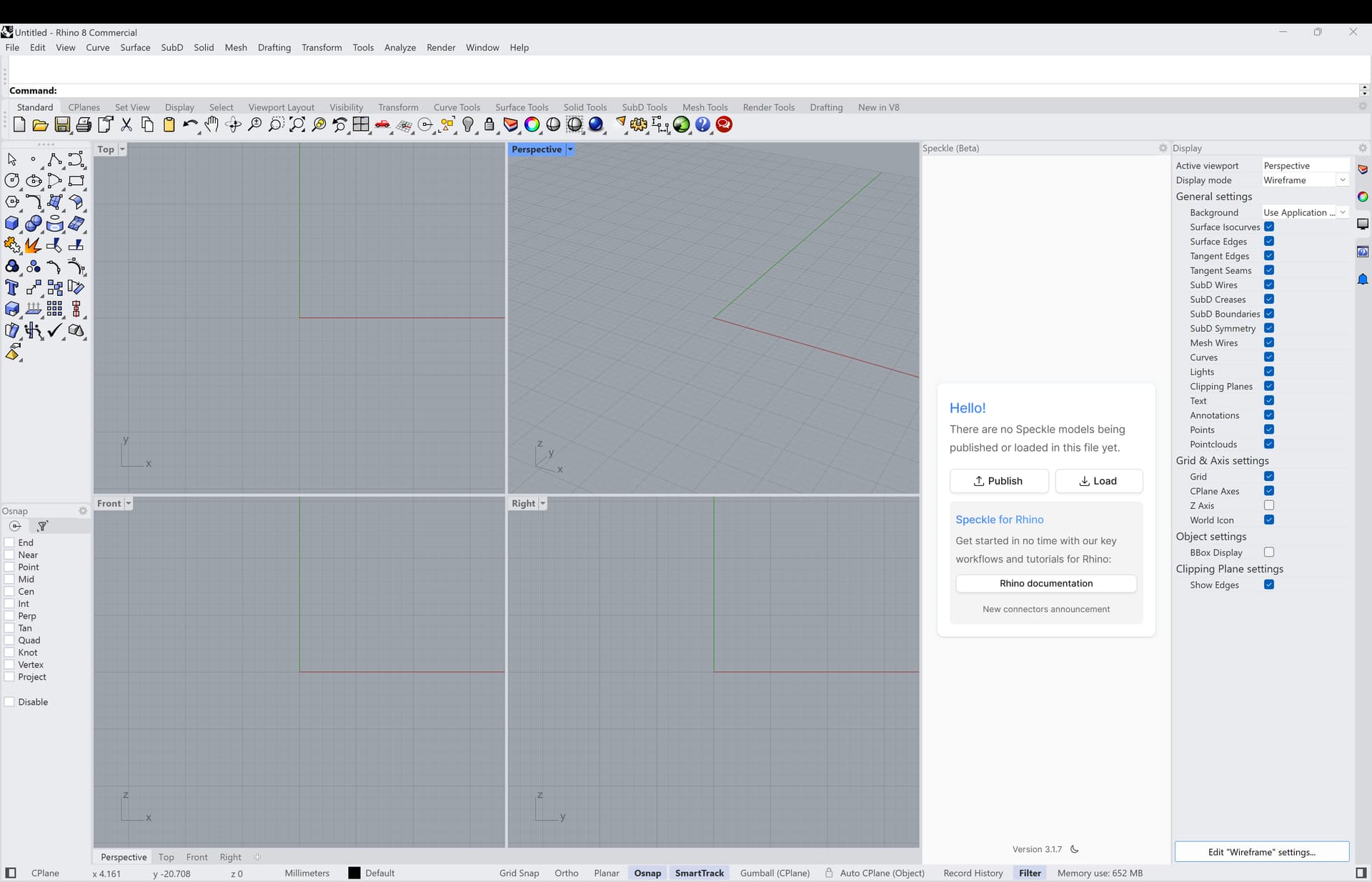Screen dimensions: 1372x882
Task: Open the Background setting dropdown
Action: click(1306, 212)
